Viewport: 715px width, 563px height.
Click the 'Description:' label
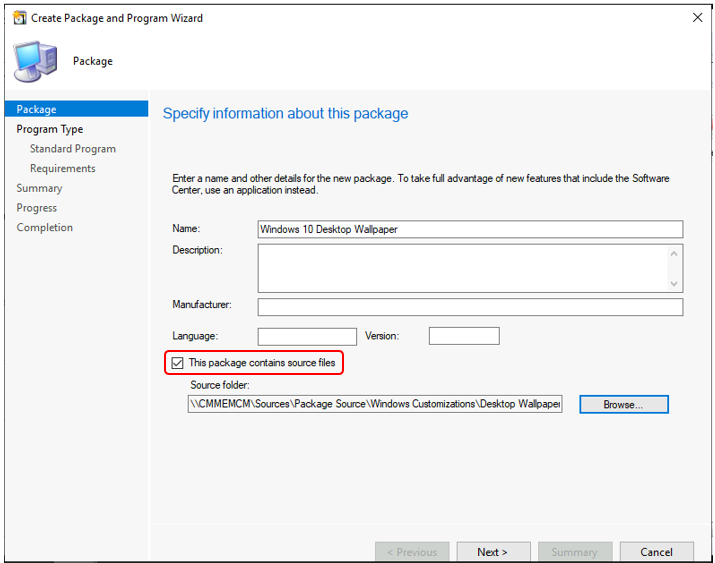197,250
